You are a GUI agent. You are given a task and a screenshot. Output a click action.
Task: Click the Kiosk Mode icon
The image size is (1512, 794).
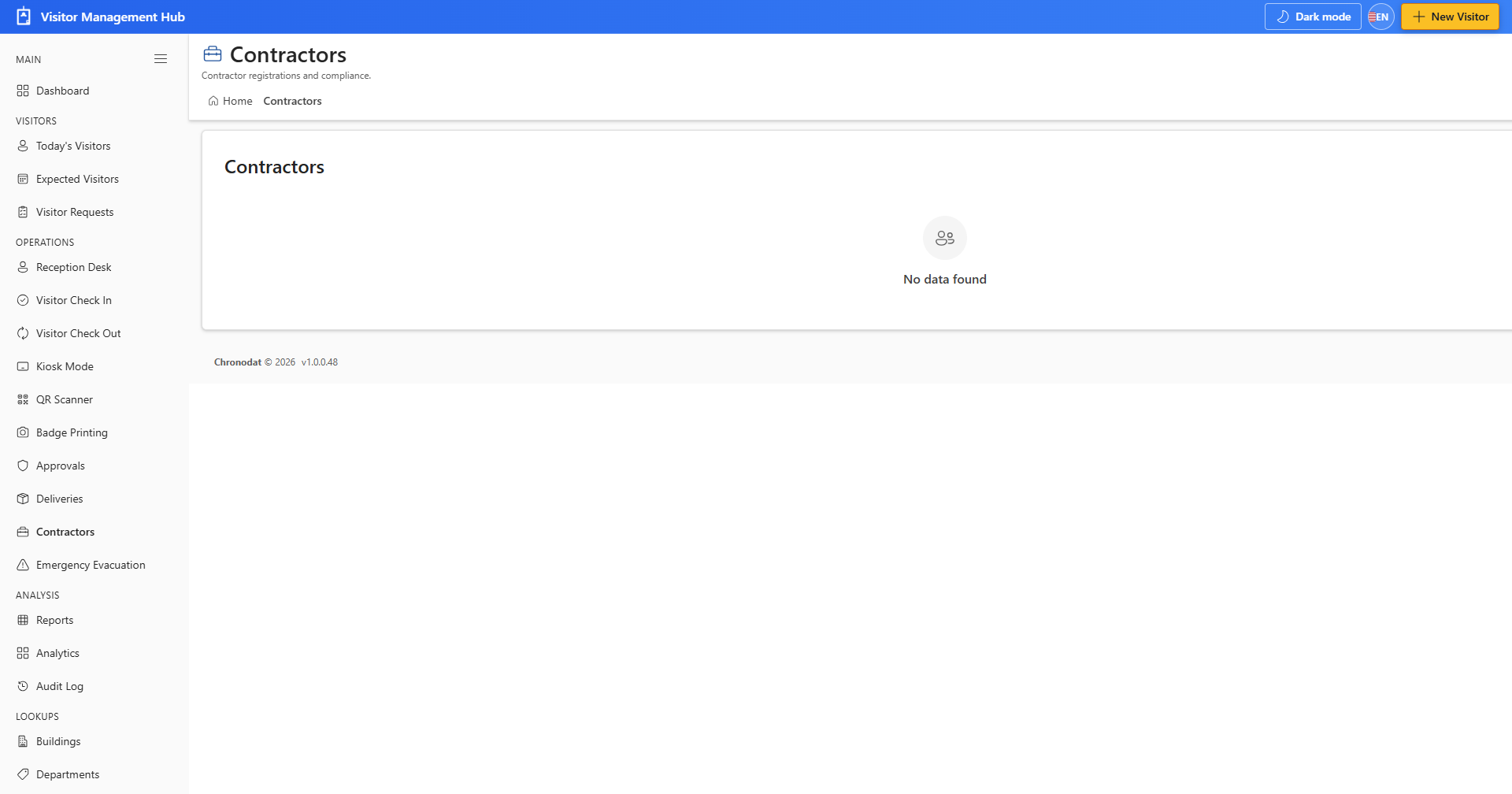point(23,366)
